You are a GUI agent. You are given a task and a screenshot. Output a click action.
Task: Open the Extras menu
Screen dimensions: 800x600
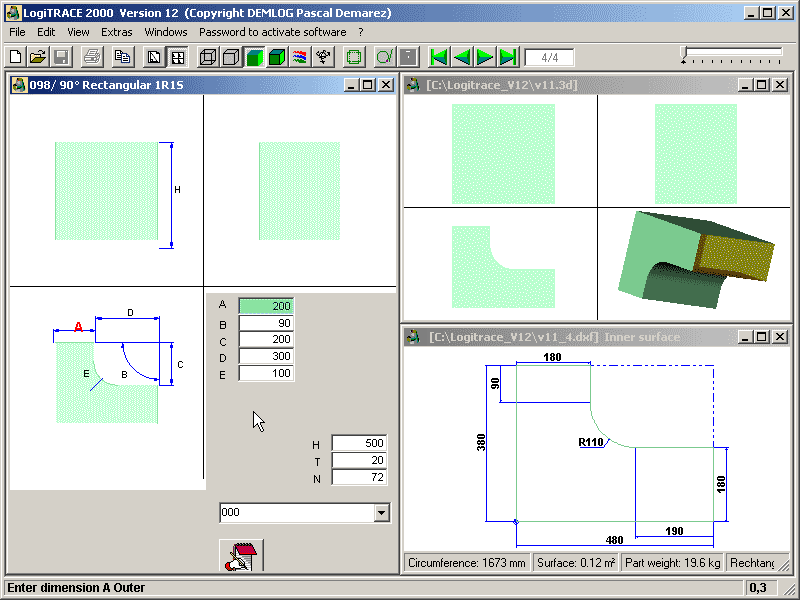click(116, 32)
